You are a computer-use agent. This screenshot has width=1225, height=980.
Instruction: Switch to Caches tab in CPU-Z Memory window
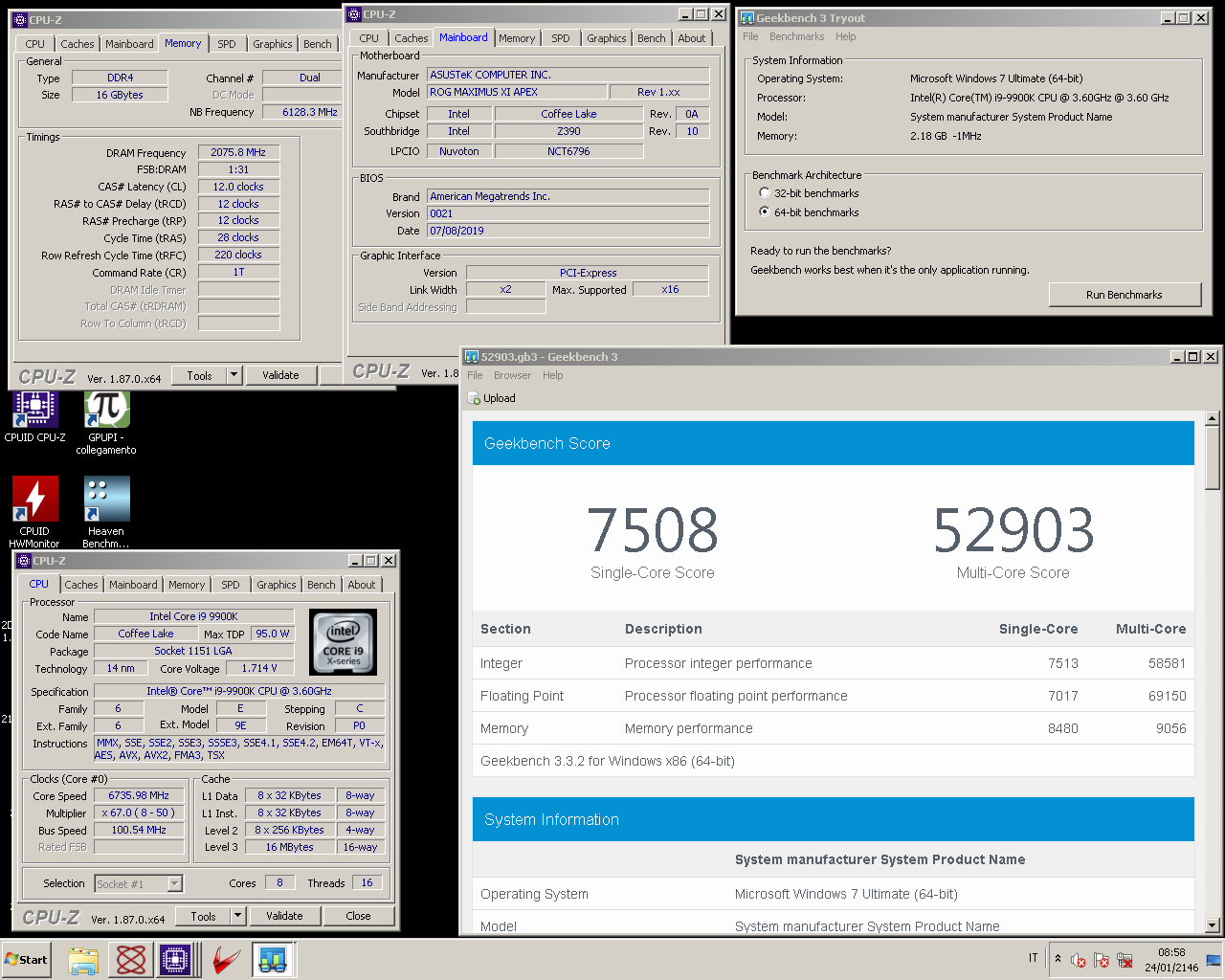(x=78, y=44)
